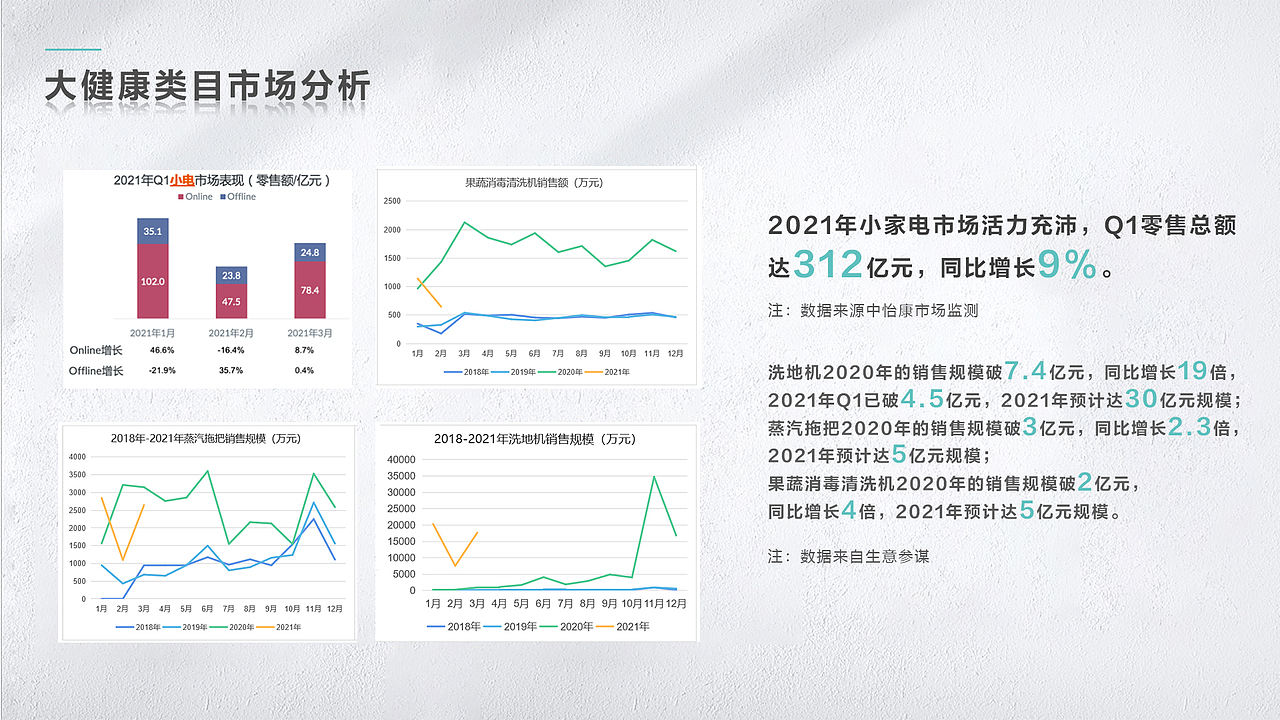This screenshot has height=720, width=1280.
Task: Select the highlighted 30 亿元 figure
Action: point(1141,400)
